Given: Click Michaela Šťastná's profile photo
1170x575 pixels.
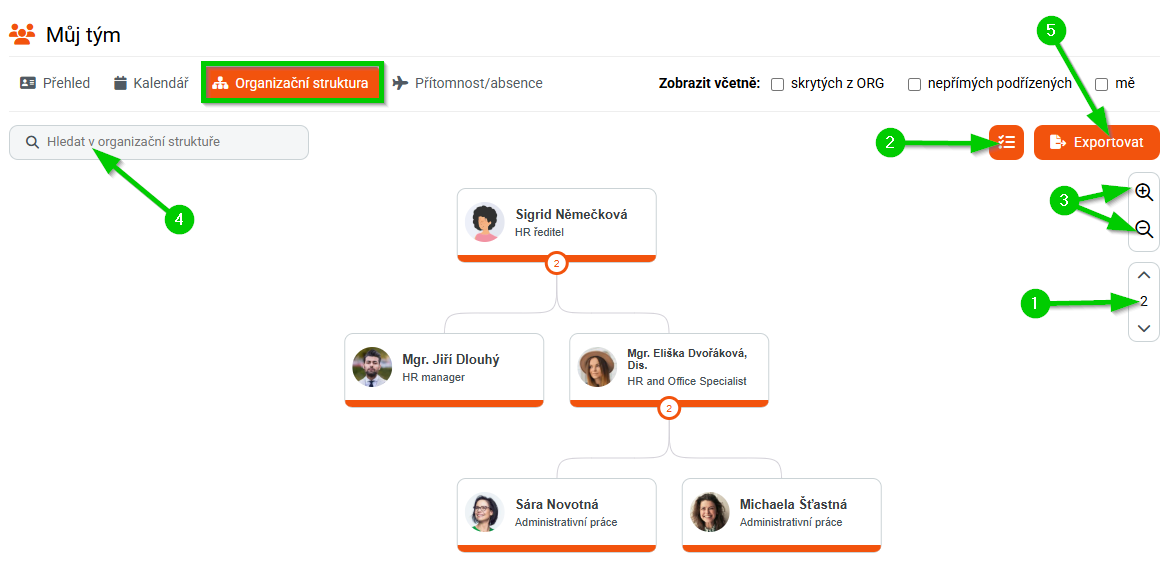Looking at the screenshot, I should 709,512.
